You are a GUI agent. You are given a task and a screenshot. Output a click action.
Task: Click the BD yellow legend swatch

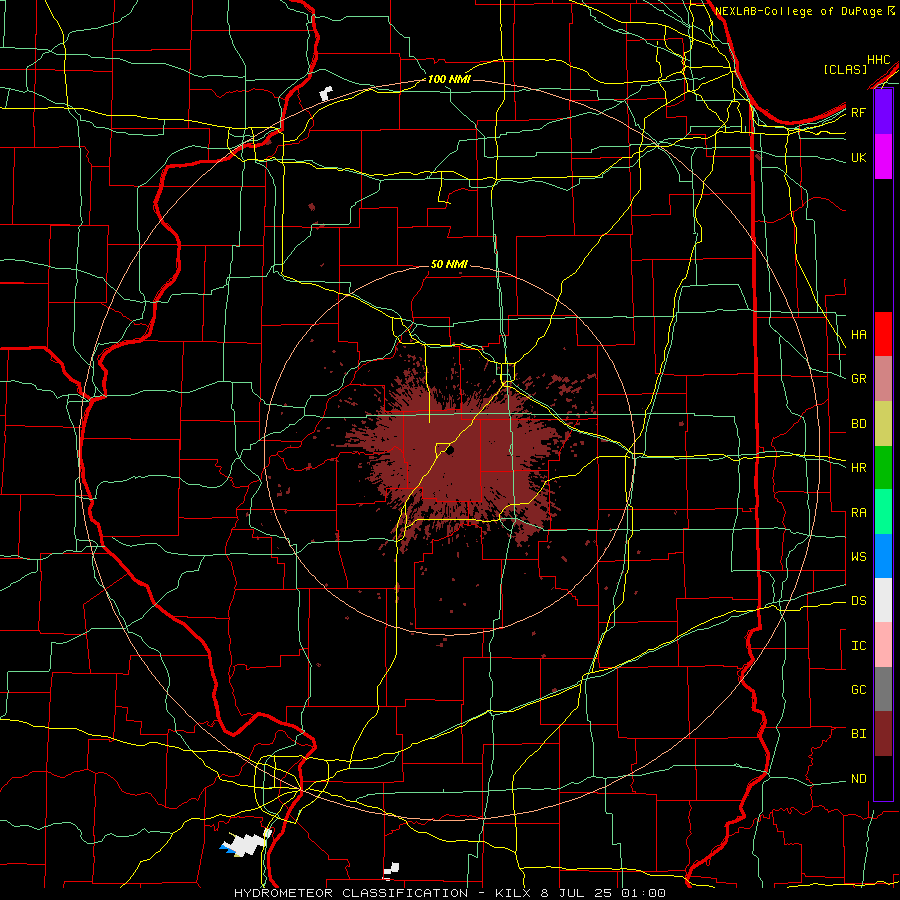pyautogui.click(x=883, y=424)
